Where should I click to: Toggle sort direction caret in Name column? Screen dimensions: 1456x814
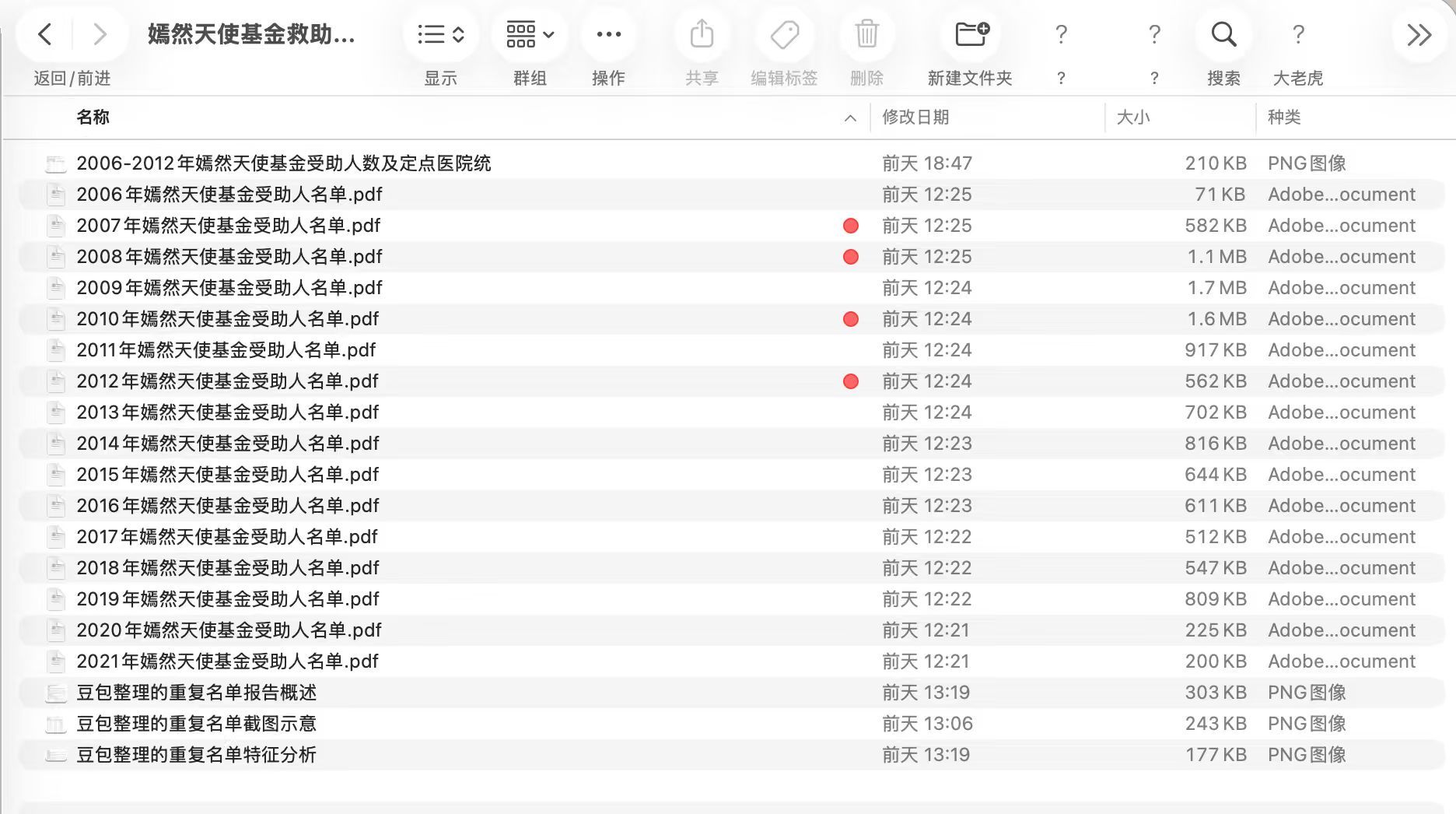point(850,118)
